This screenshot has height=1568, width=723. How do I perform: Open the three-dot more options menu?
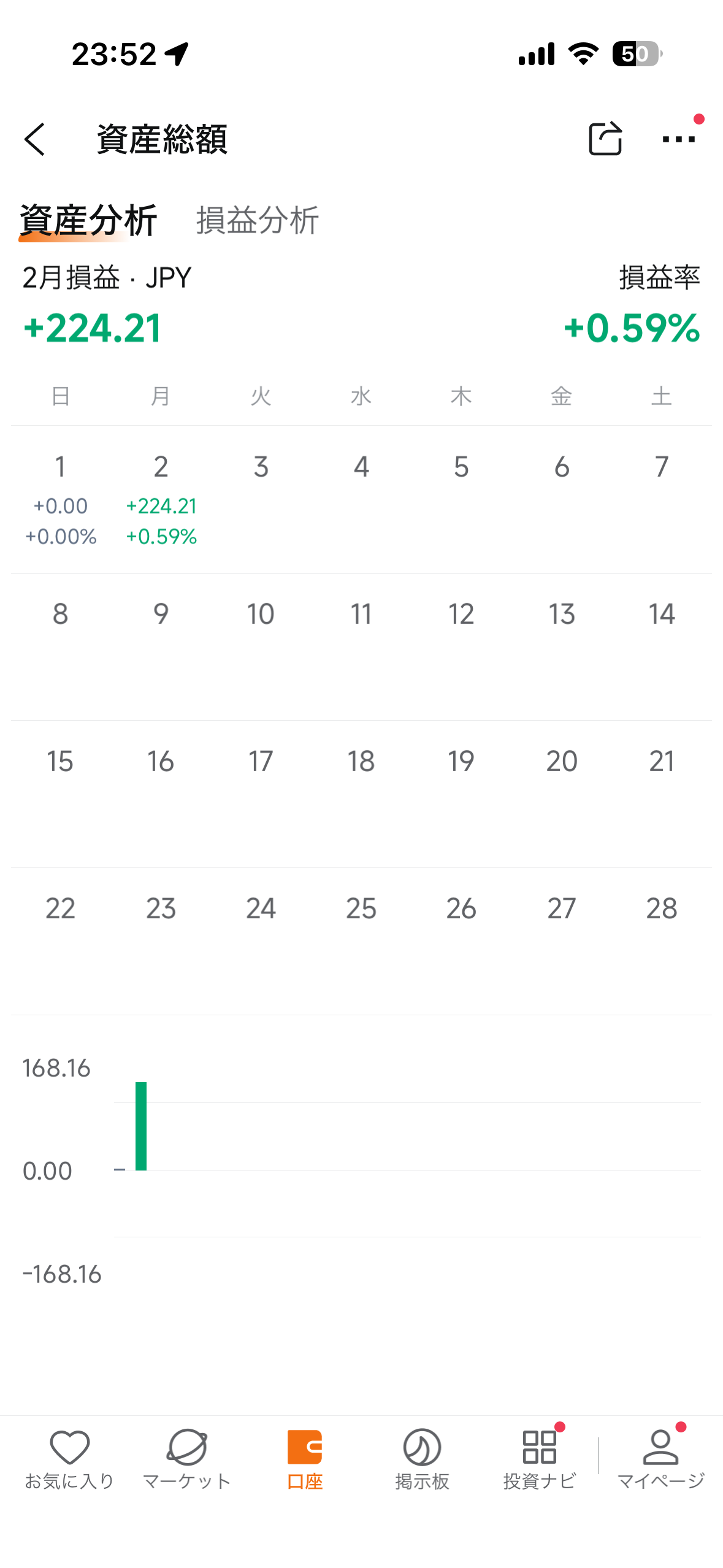point(678,139)
